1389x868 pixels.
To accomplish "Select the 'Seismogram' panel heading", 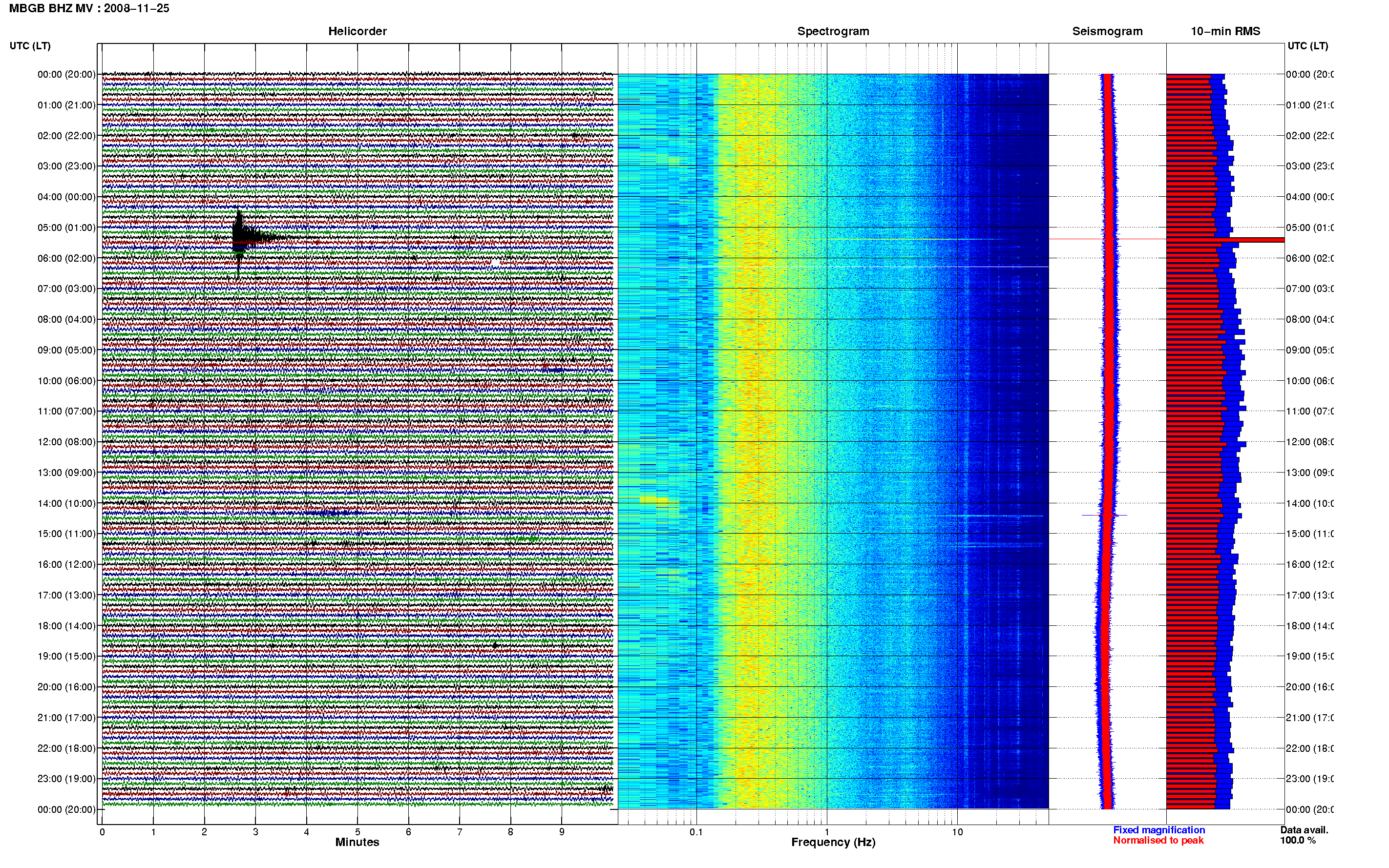I will (x=1107, y=31).
